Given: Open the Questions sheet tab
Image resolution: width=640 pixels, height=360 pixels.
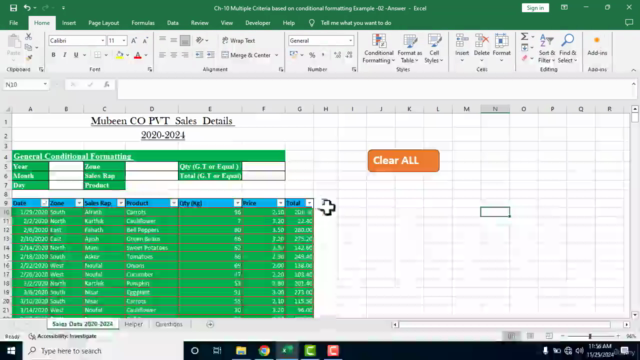Looking at the screenshot, I should click(169, 324).
